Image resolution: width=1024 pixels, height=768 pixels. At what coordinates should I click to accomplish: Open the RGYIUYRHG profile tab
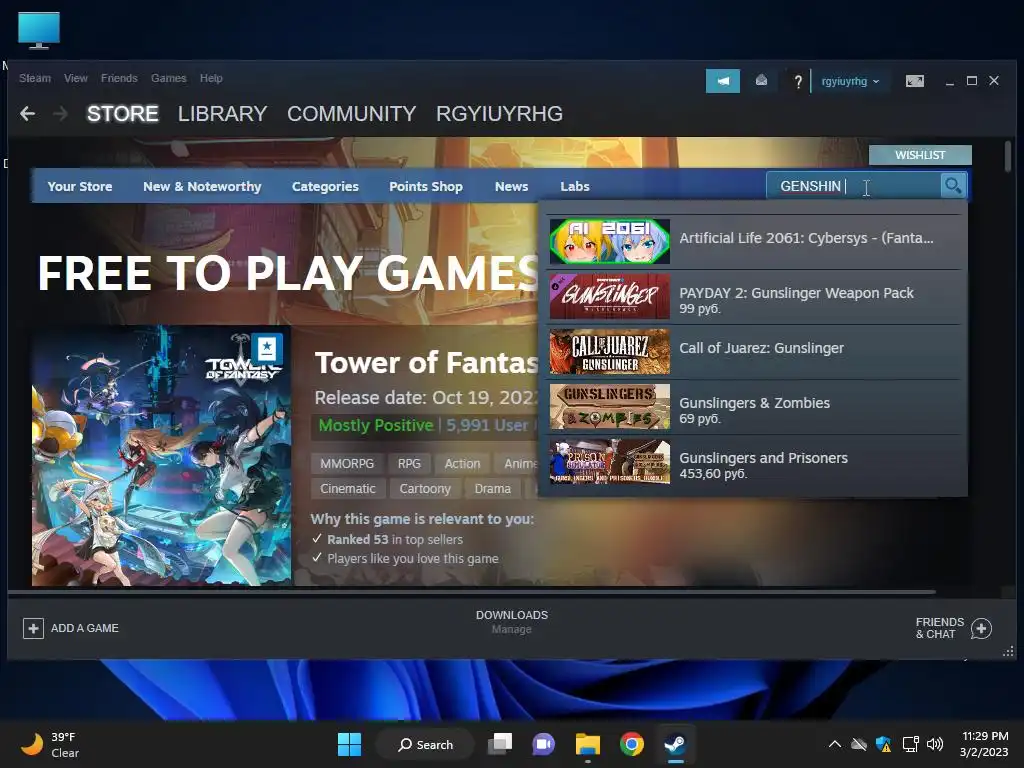500,114
